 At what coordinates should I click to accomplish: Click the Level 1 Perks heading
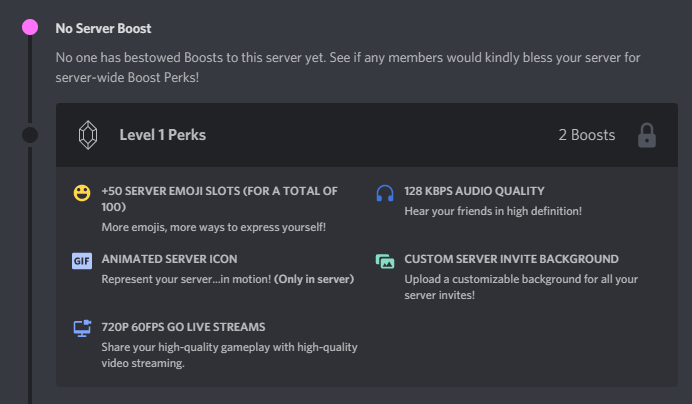[x=163, y=135]
